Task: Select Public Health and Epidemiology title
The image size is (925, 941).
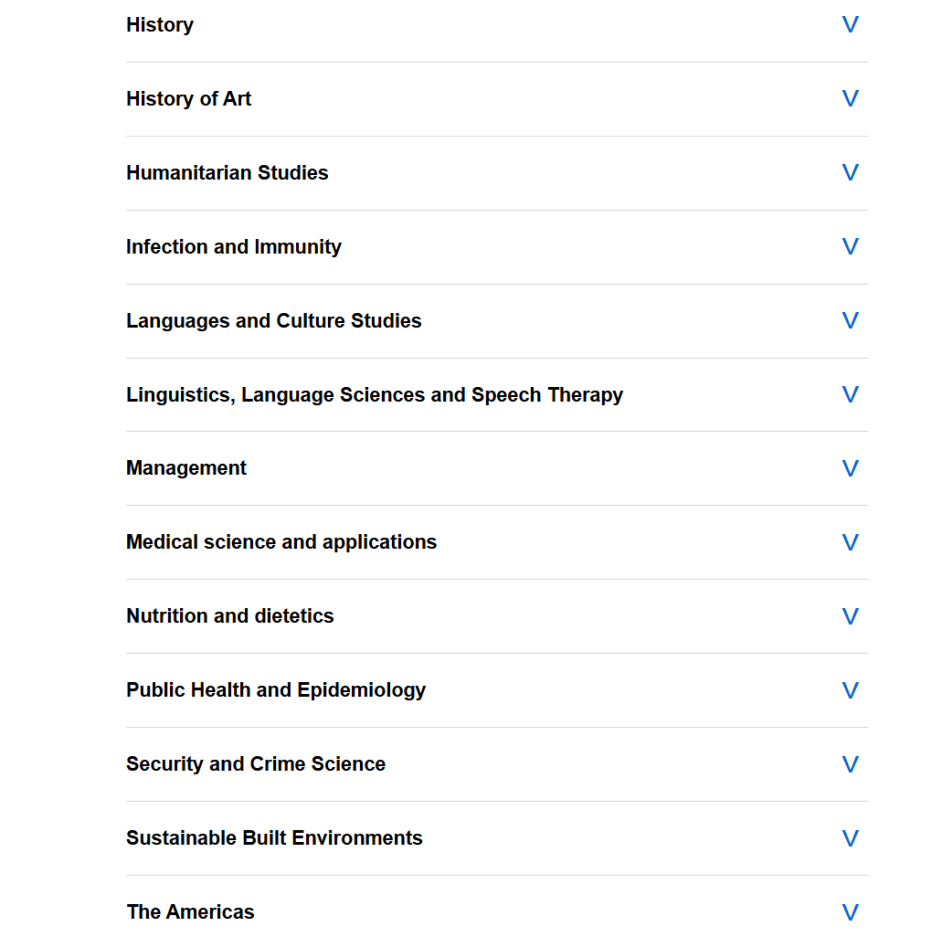Action: click(275, 690)
